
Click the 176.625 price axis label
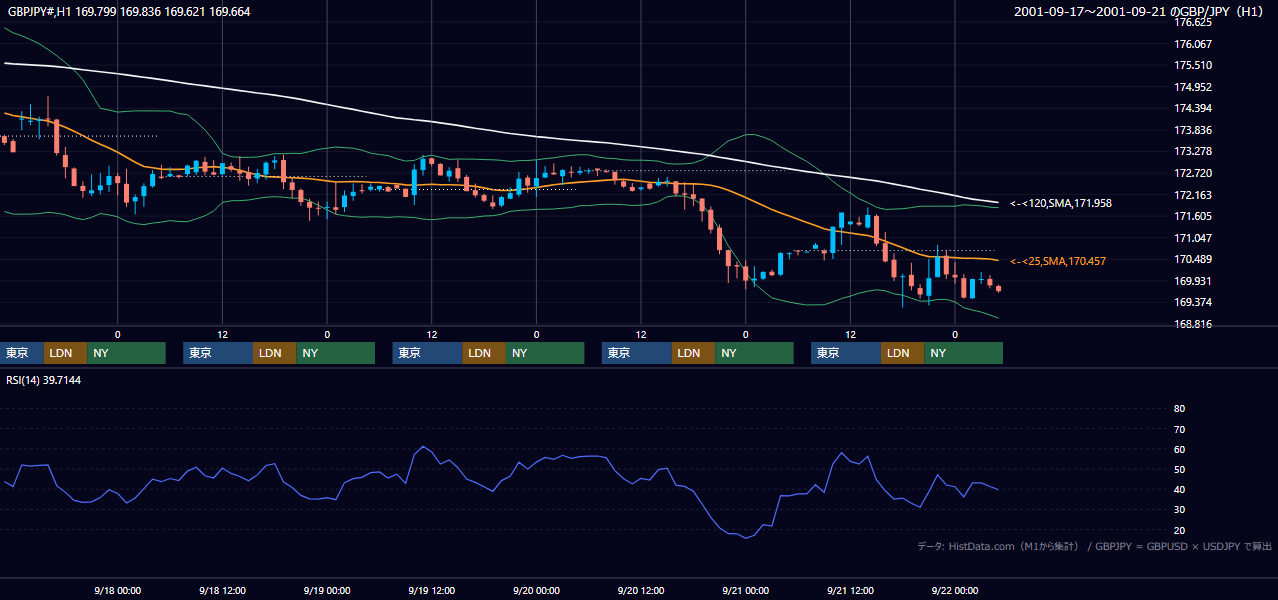[x=1192, y=22]
